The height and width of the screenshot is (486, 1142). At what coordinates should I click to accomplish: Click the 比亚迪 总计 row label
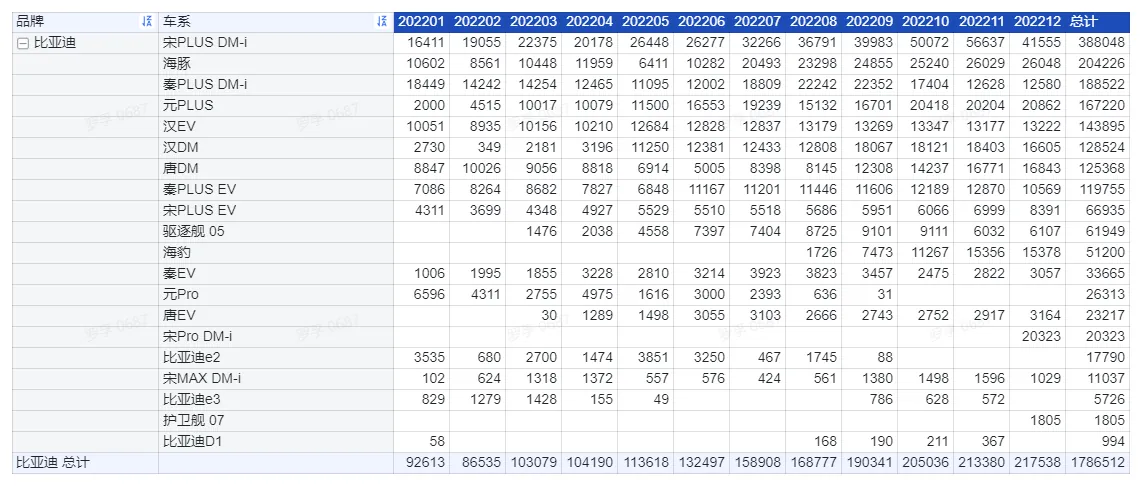[52, 463]
